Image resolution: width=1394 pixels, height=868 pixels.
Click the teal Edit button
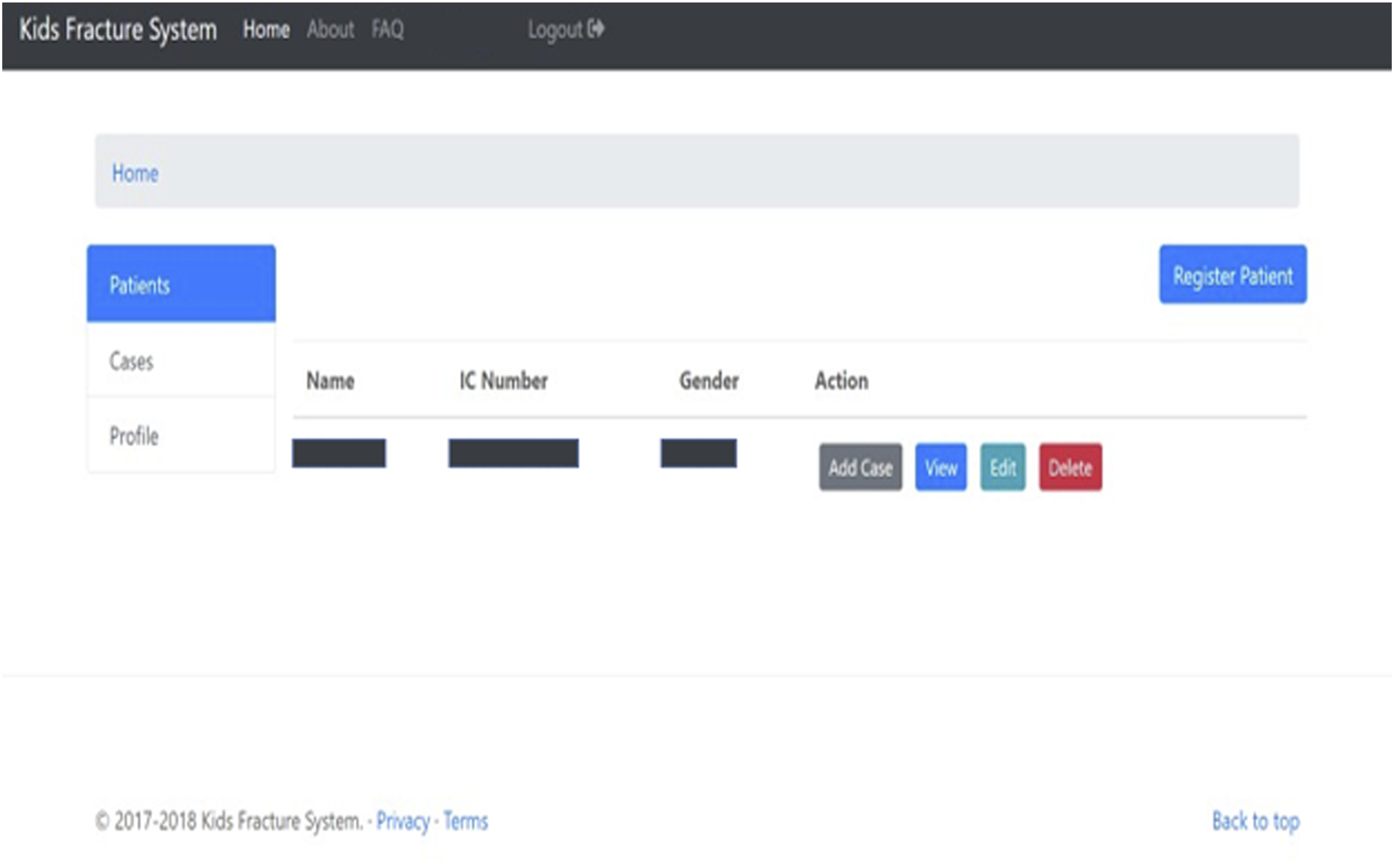coord(1002,467)
